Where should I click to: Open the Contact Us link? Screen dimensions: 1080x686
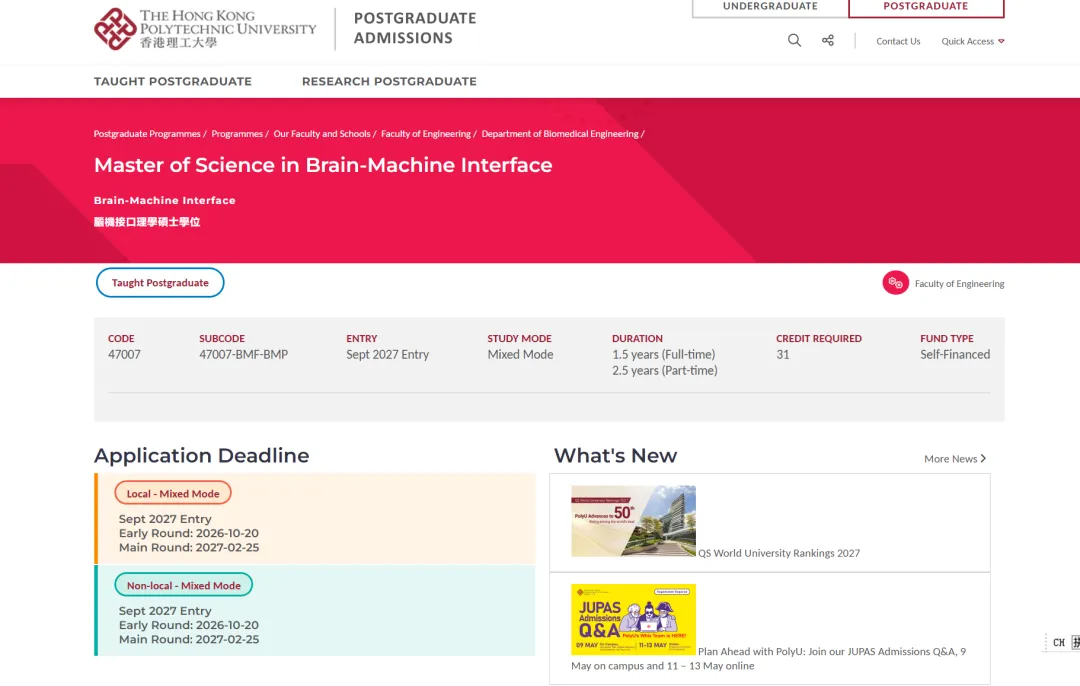coord(898,41)
